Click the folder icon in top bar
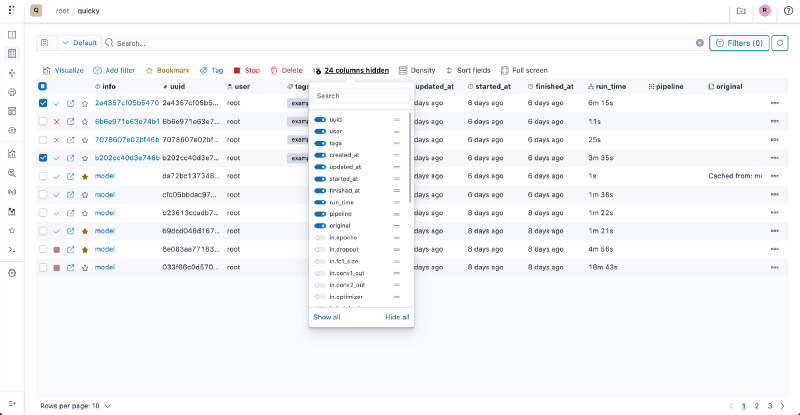This screenshot has height=415, width=800. 741,11
